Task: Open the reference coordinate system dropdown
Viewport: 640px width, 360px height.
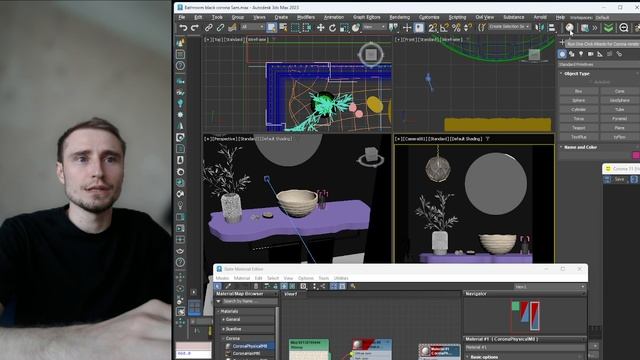Action: coord(374,27)
